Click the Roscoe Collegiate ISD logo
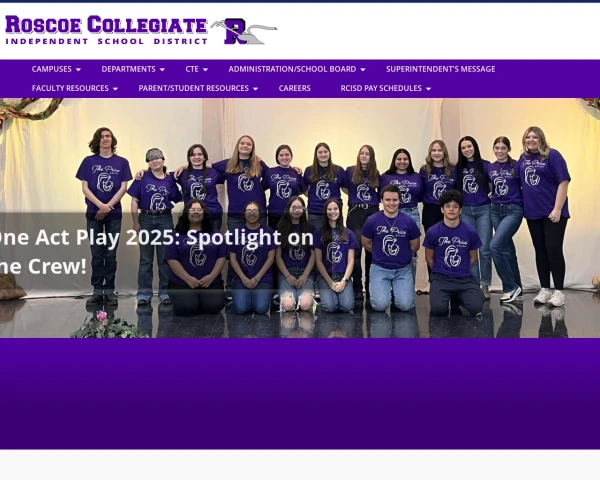The image size is (600, 480). click(141, 30)
